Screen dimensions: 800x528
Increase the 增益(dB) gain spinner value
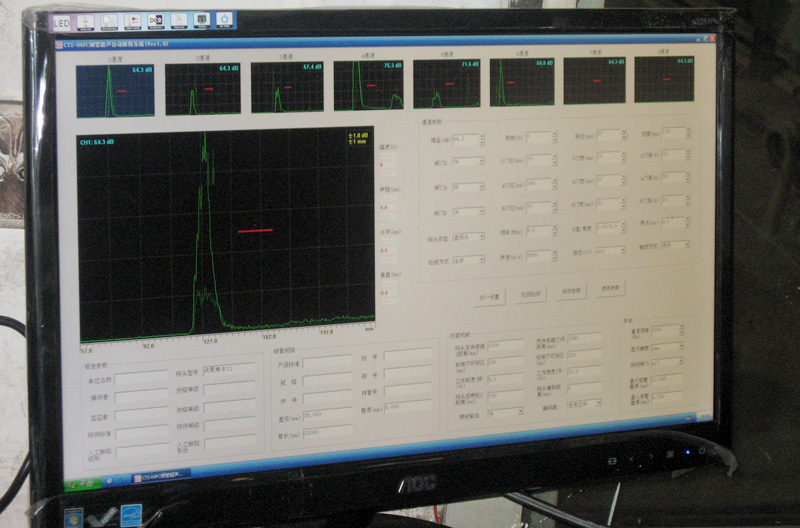coord(483,136)
